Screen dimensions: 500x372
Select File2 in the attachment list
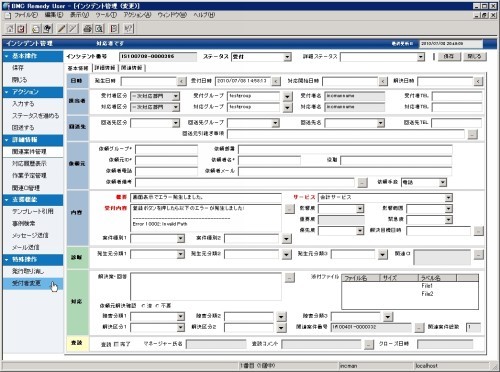pos(427,294)
